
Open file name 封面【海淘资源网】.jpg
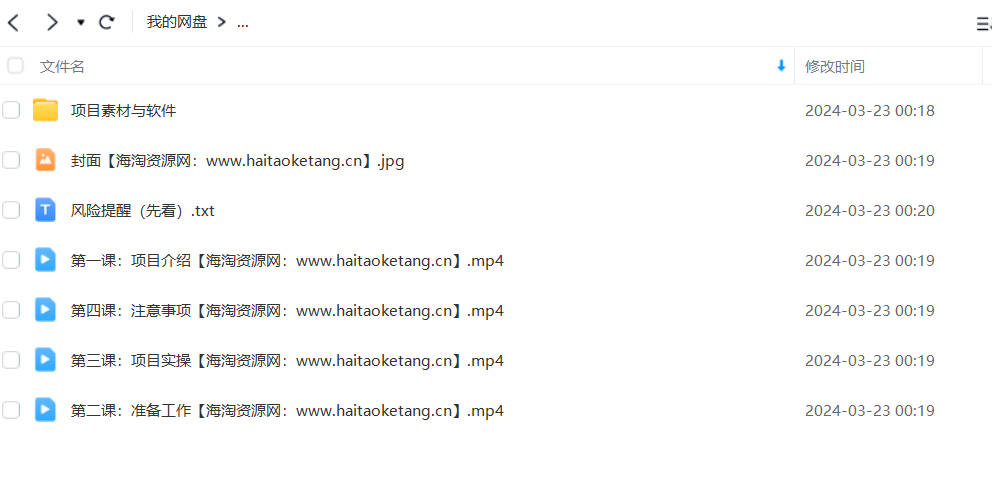point(237,161)
